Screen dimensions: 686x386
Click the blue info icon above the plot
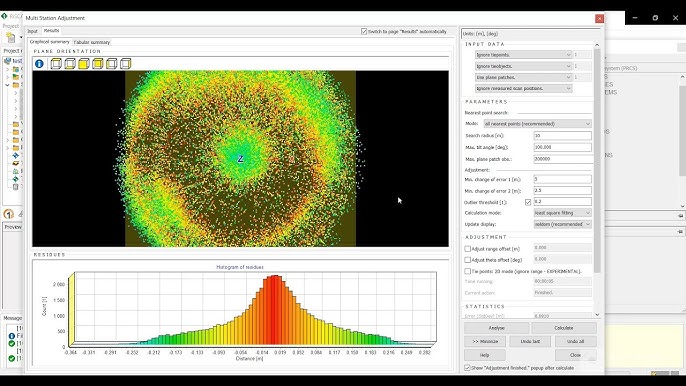coord(39,64)
